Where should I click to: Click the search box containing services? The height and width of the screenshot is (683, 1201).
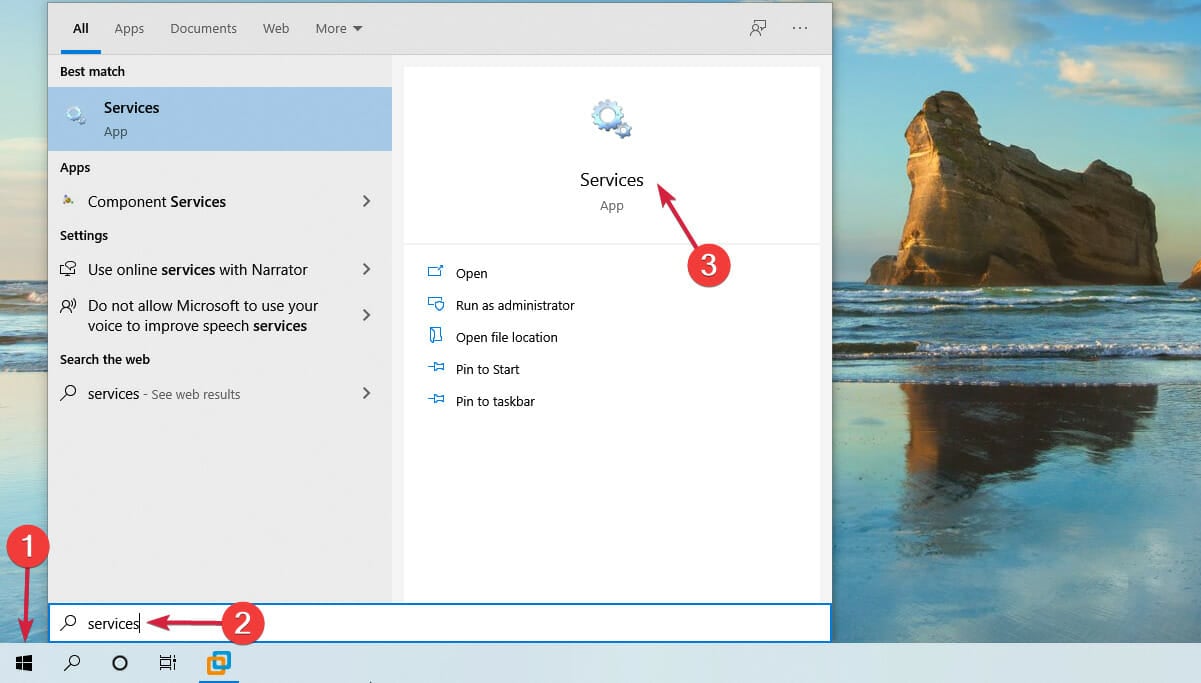tap(440, 623)
